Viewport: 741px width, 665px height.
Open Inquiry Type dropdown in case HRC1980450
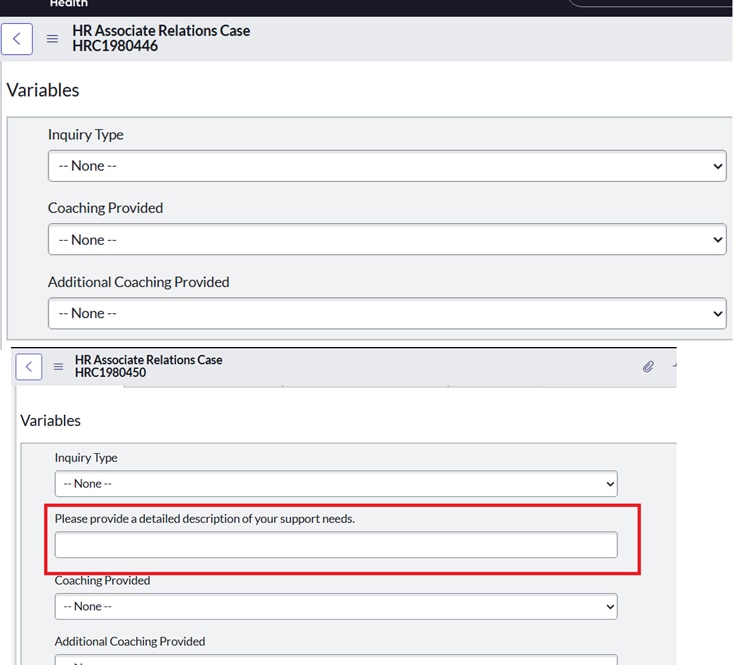pyautogui.click(x=335, y=484)
